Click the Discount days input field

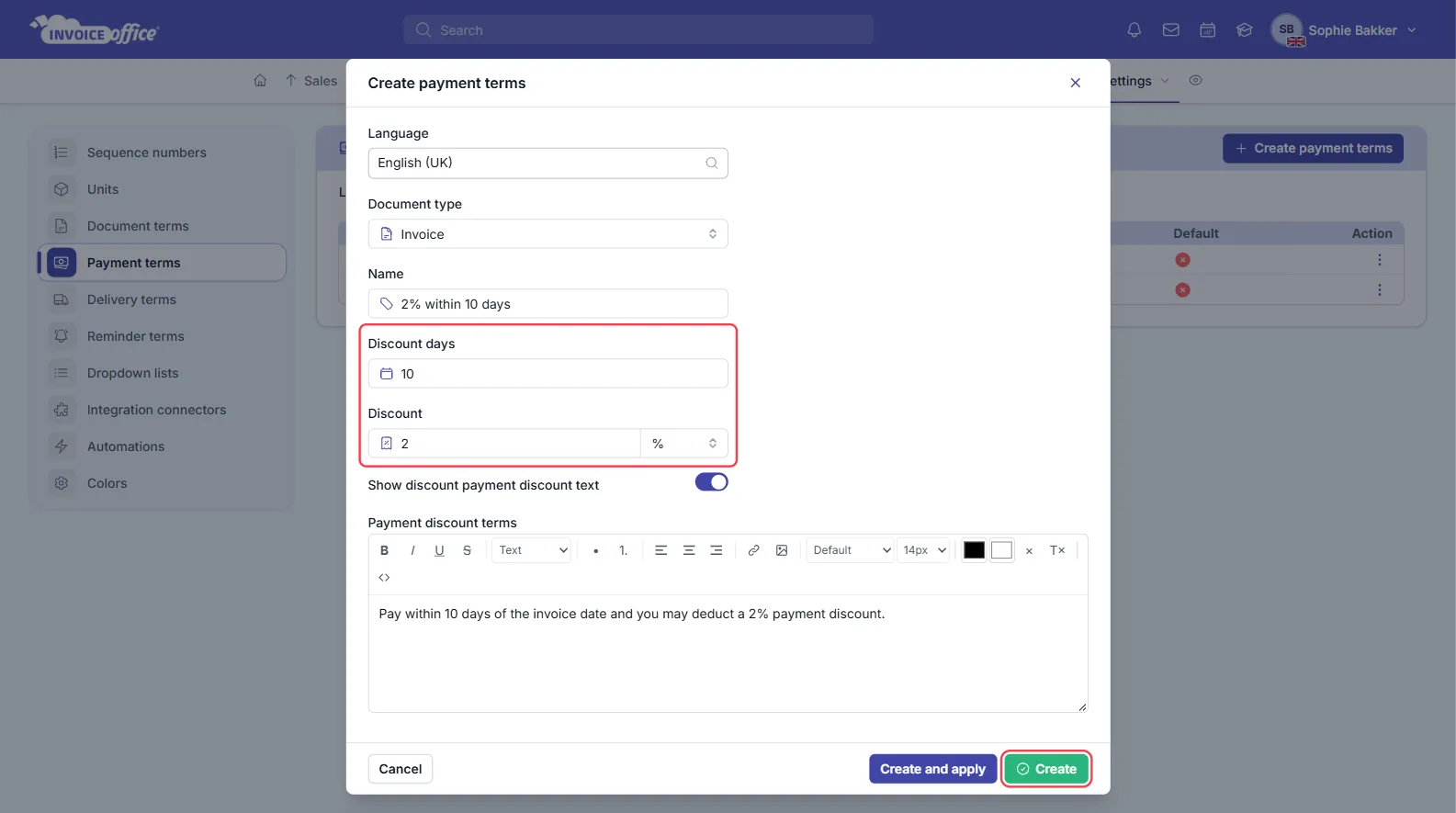coord(547,373)
